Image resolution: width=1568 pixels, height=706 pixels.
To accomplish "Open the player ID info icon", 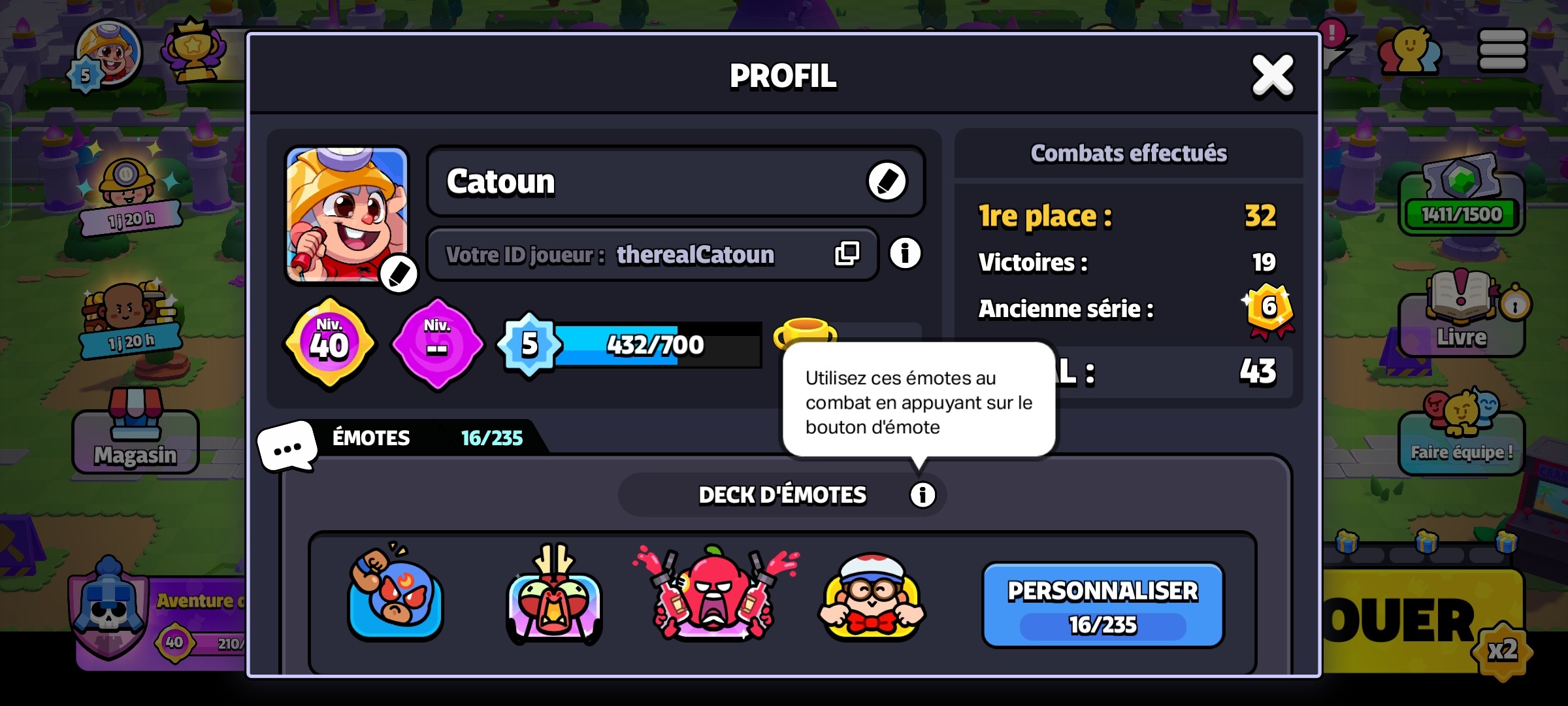I will (905, 253).
